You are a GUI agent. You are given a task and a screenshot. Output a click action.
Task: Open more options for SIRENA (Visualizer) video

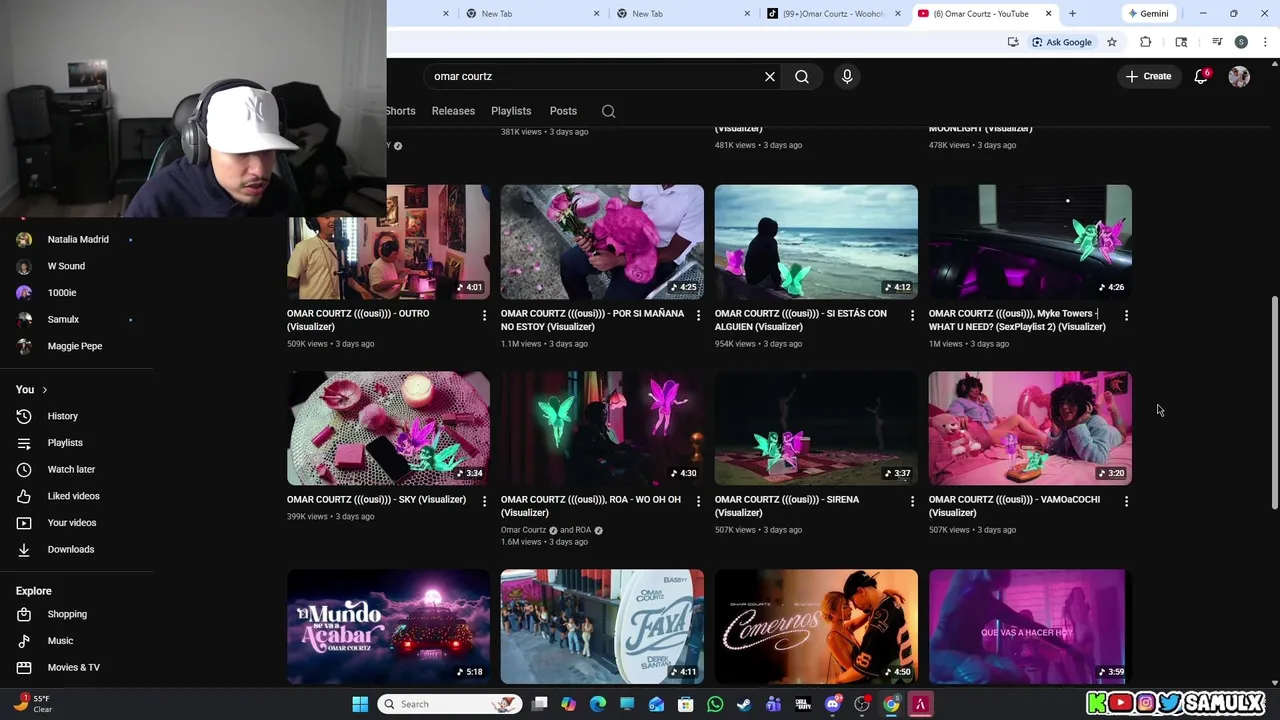coord(912,502)
